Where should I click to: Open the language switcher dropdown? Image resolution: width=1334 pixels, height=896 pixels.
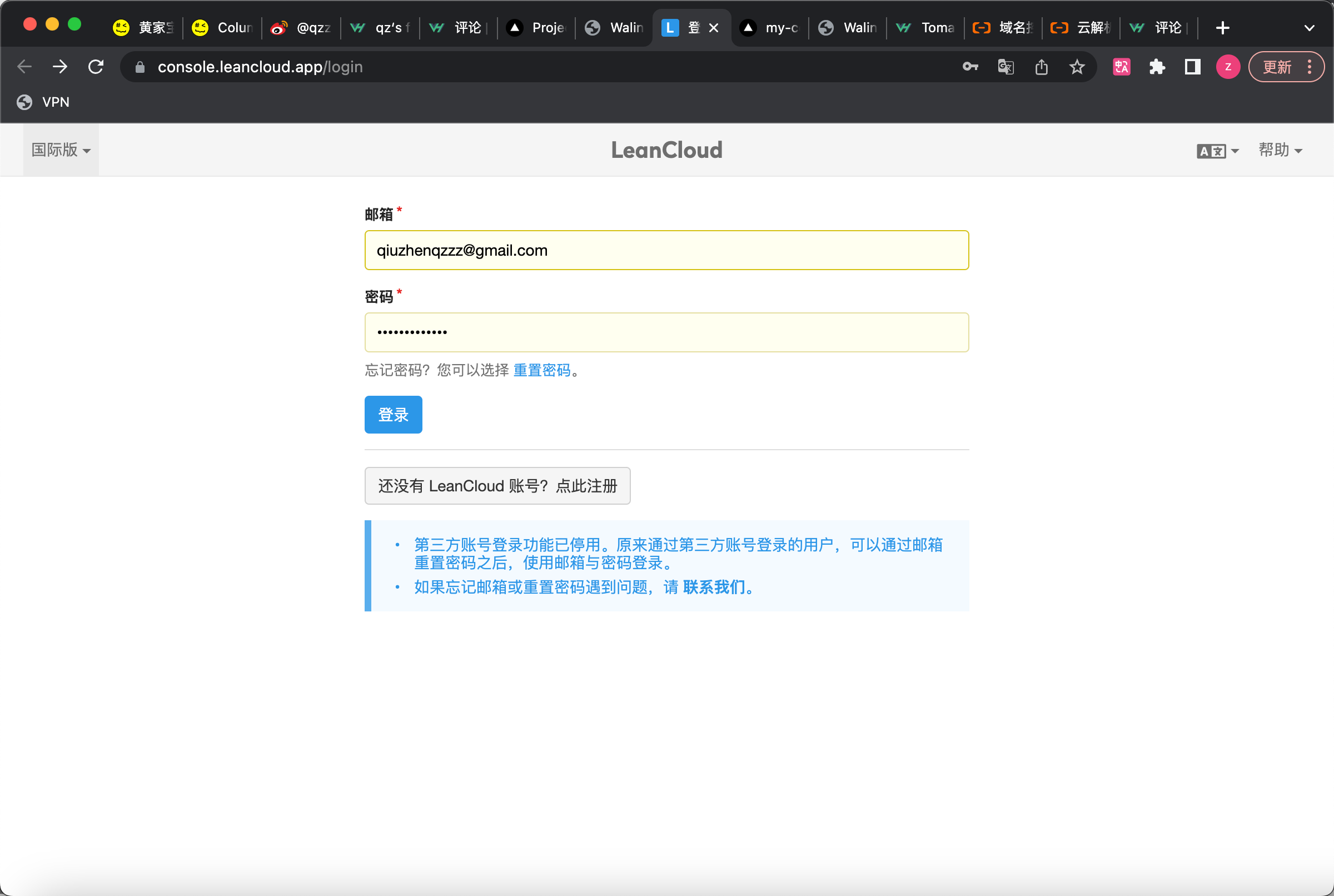click(x=1217, y=151)
